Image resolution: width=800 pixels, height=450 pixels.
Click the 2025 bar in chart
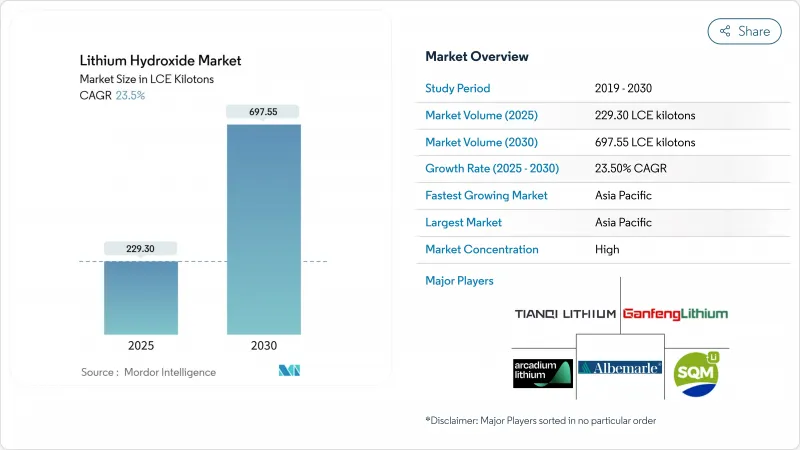(x=140, y=297)
